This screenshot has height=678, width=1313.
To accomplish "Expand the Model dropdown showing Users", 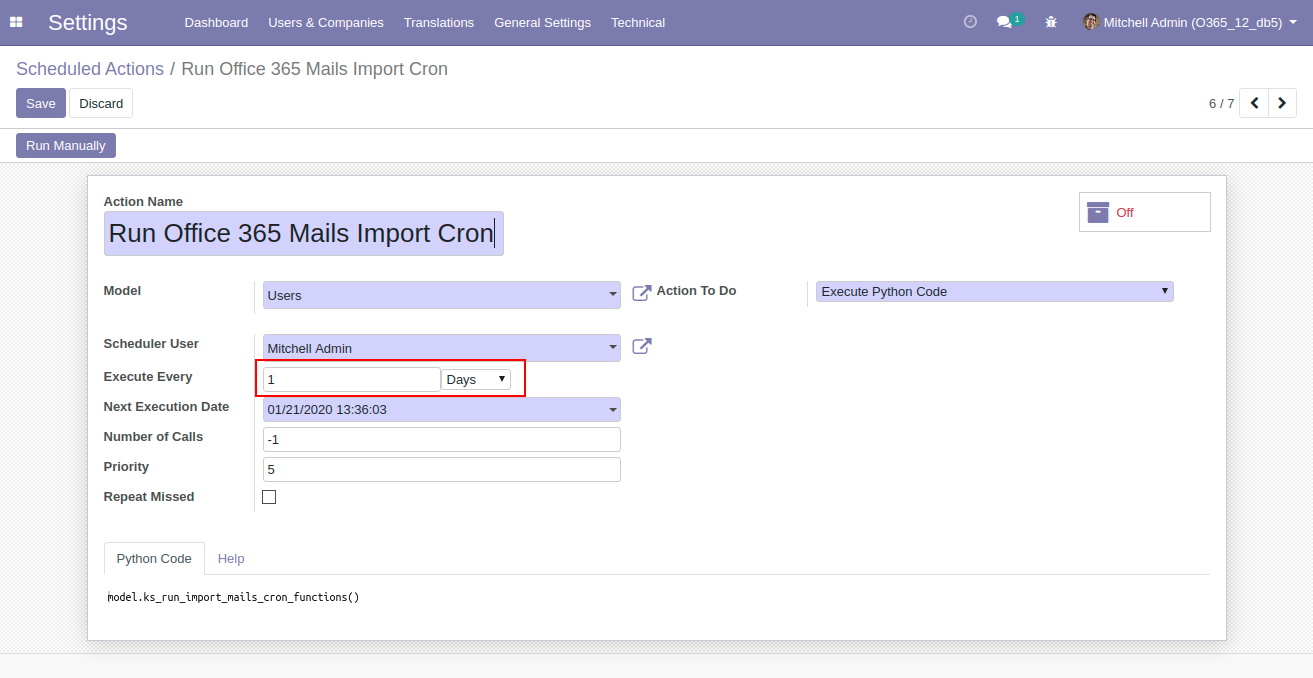I will point(441,295).
